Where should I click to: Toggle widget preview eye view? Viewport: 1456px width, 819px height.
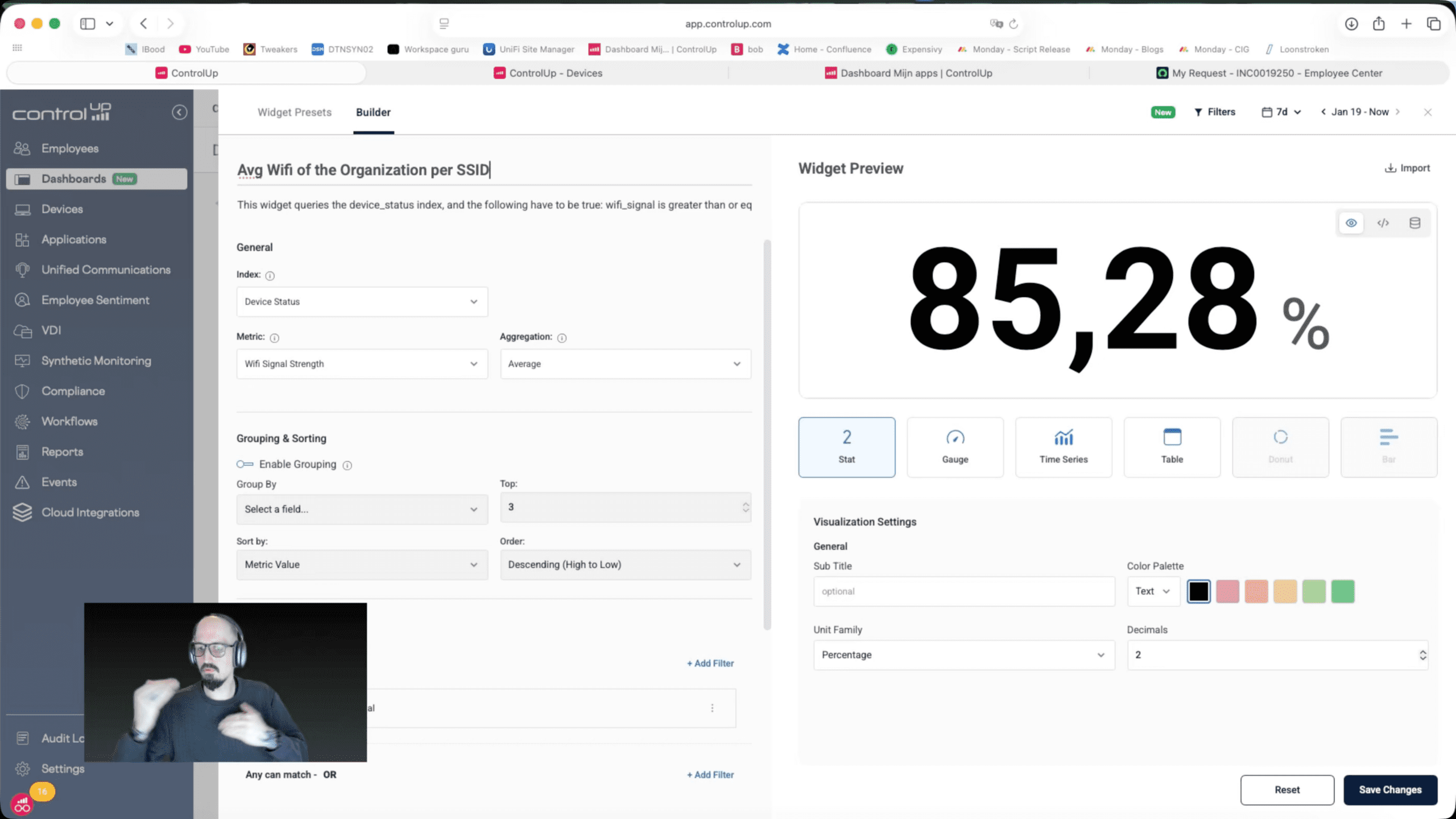[1351, 223]
